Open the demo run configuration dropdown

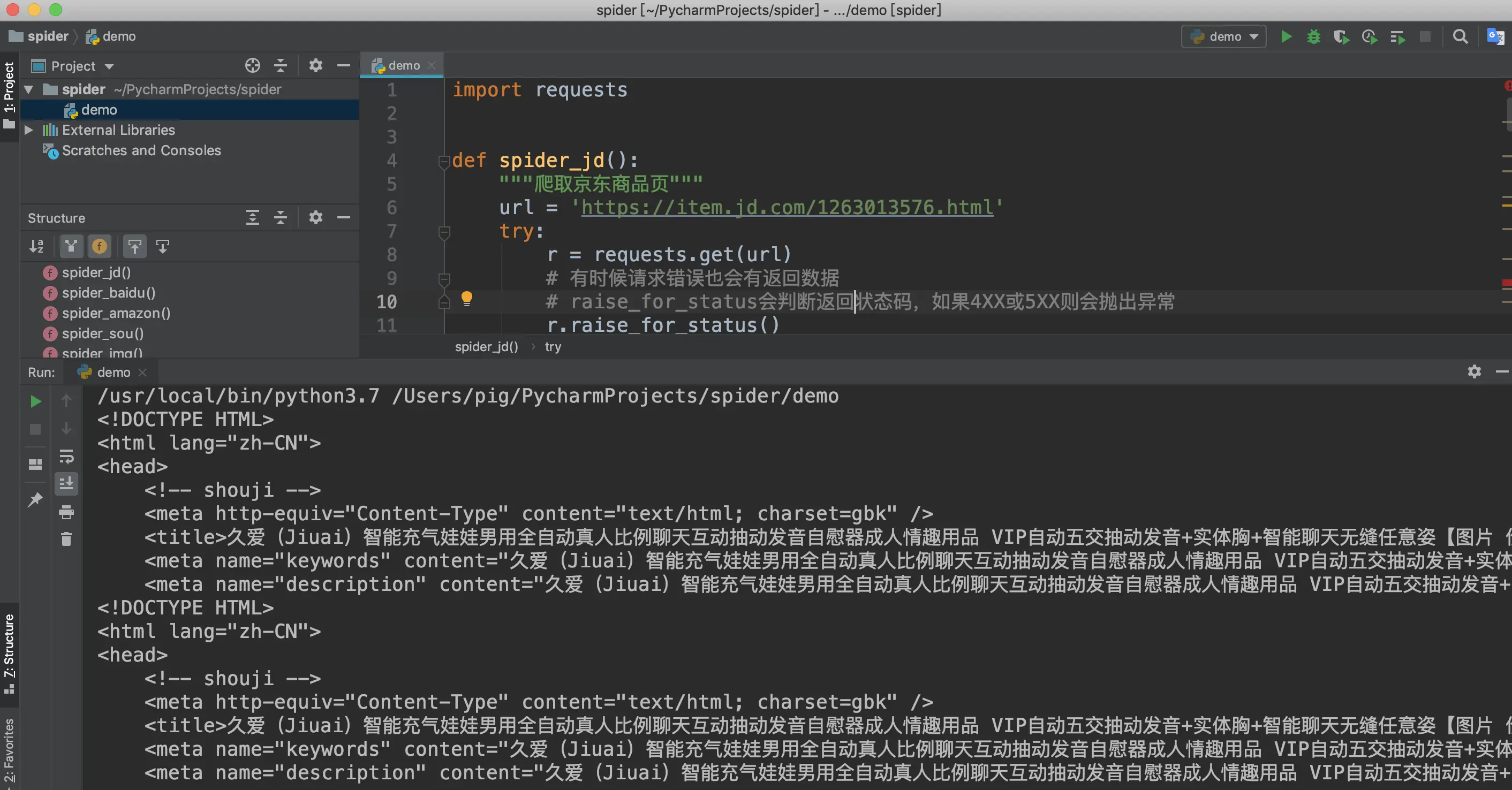[x=1224, y=36]
